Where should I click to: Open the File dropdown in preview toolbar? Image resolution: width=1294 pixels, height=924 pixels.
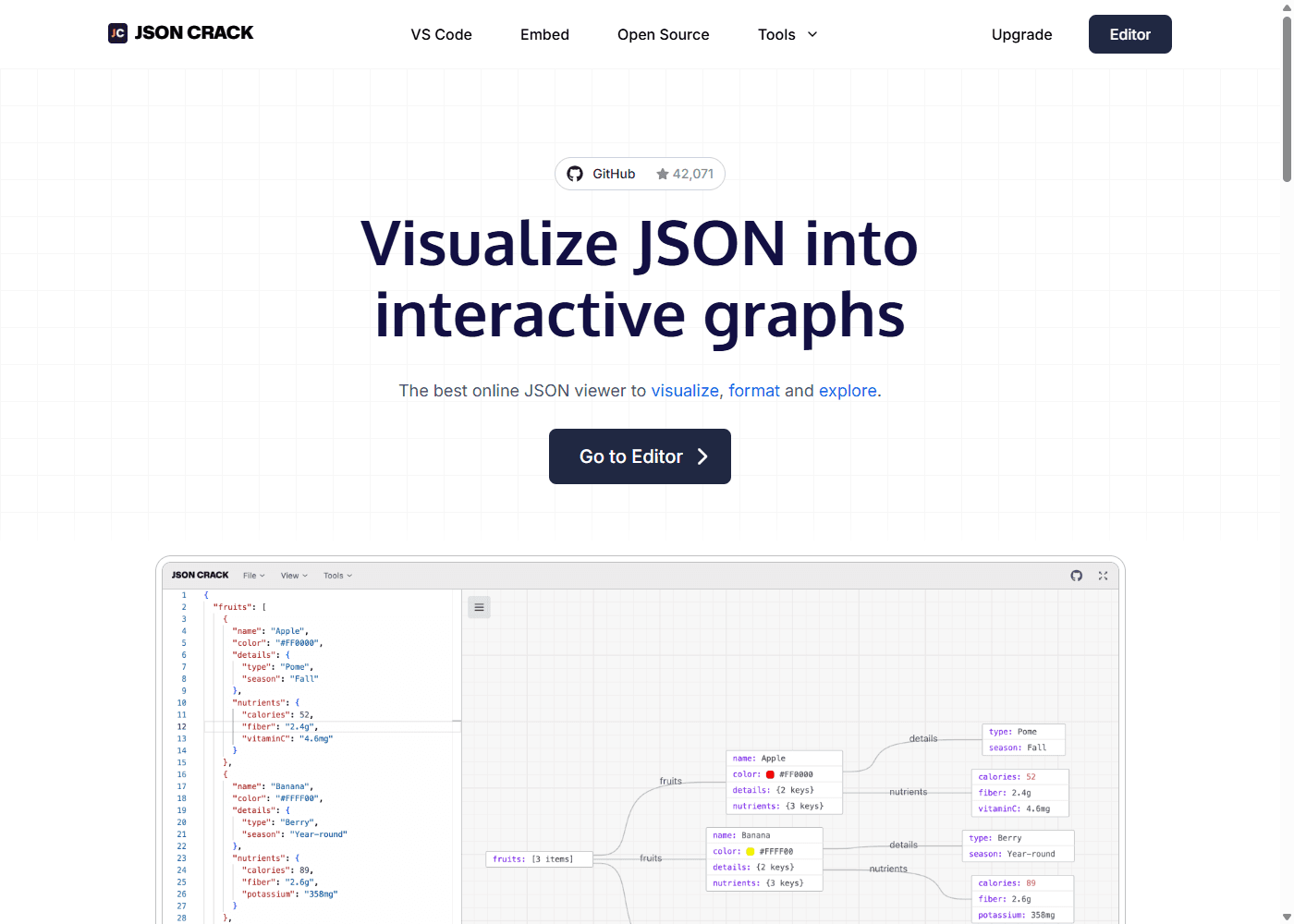254,576
